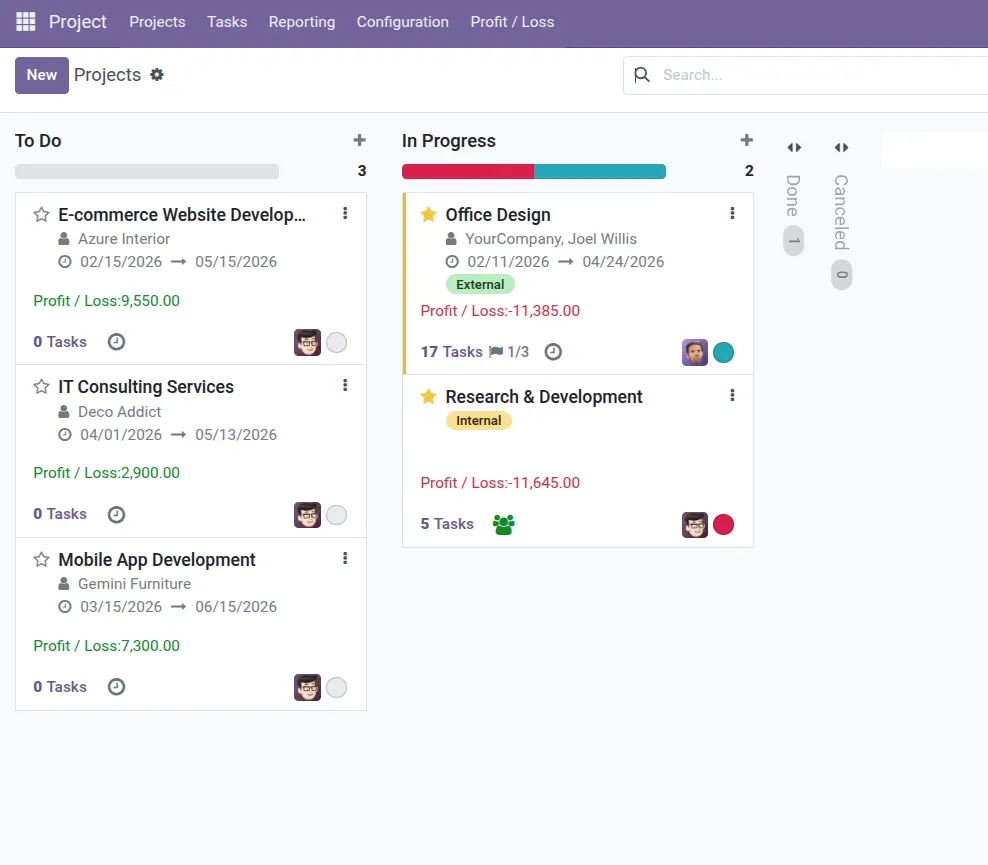988x865 pixels.
Task: Open the Configuration menu
Action: coord(403,21)
